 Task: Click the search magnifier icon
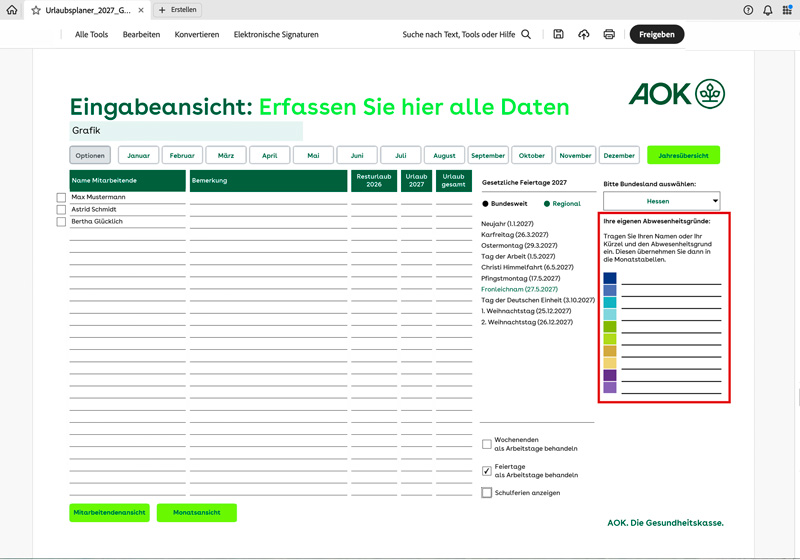pos(526,34)
